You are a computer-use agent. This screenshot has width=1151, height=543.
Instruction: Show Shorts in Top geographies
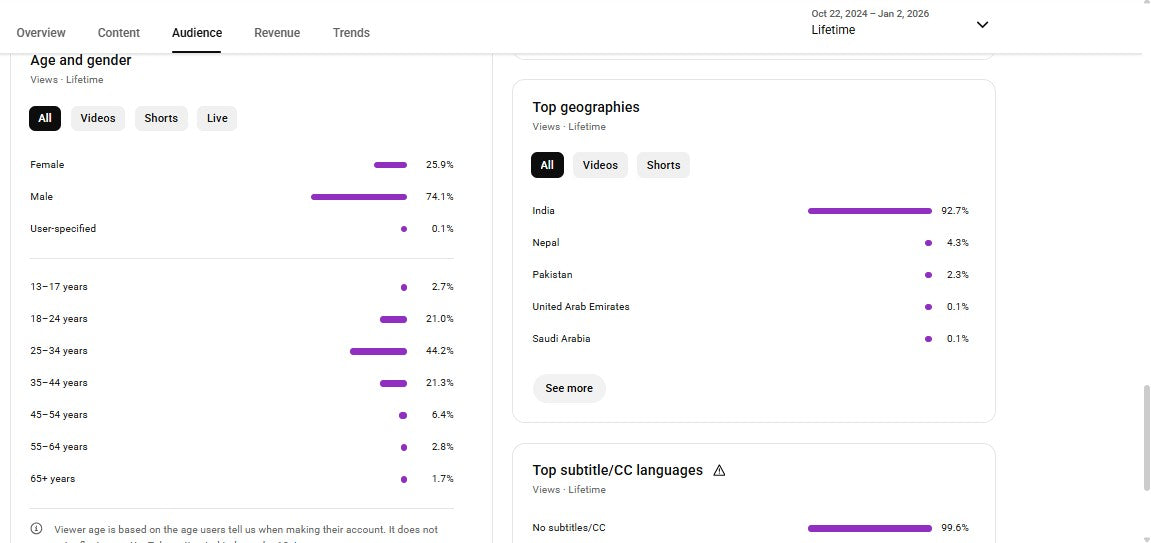pyautogui.click(x=663, y=165)
